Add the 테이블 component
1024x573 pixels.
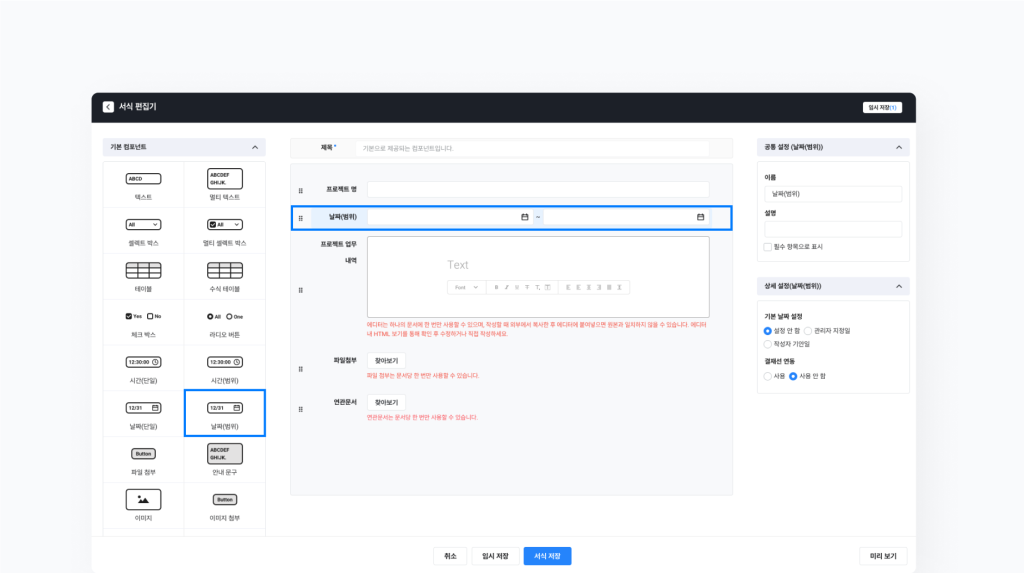pos(143,271)
